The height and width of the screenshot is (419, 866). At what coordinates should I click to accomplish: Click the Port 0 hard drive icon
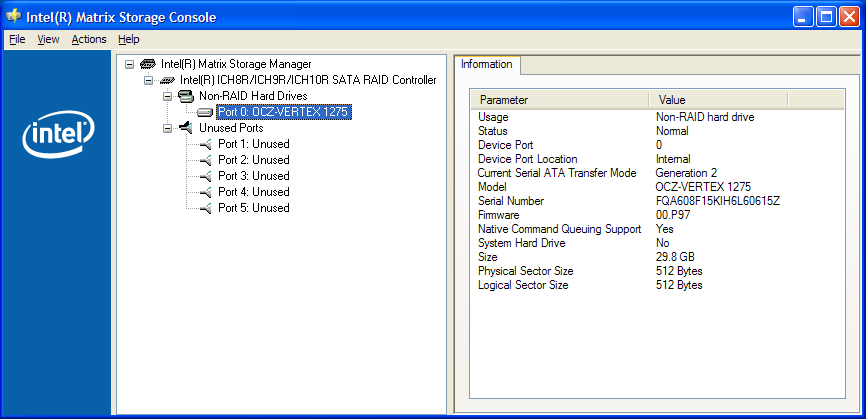[205, 113]
